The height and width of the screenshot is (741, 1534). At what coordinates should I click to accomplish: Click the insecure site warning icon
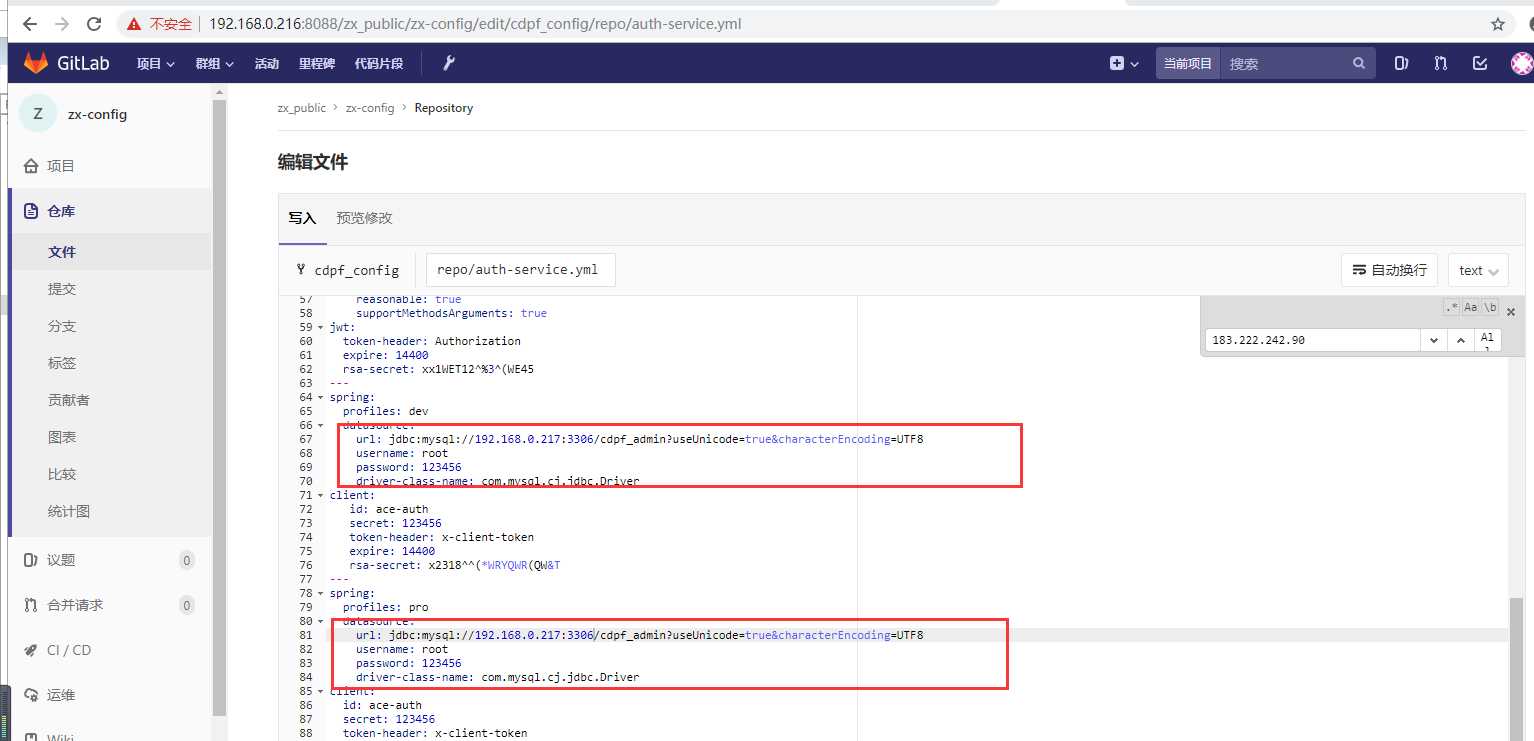pos(133,24)
